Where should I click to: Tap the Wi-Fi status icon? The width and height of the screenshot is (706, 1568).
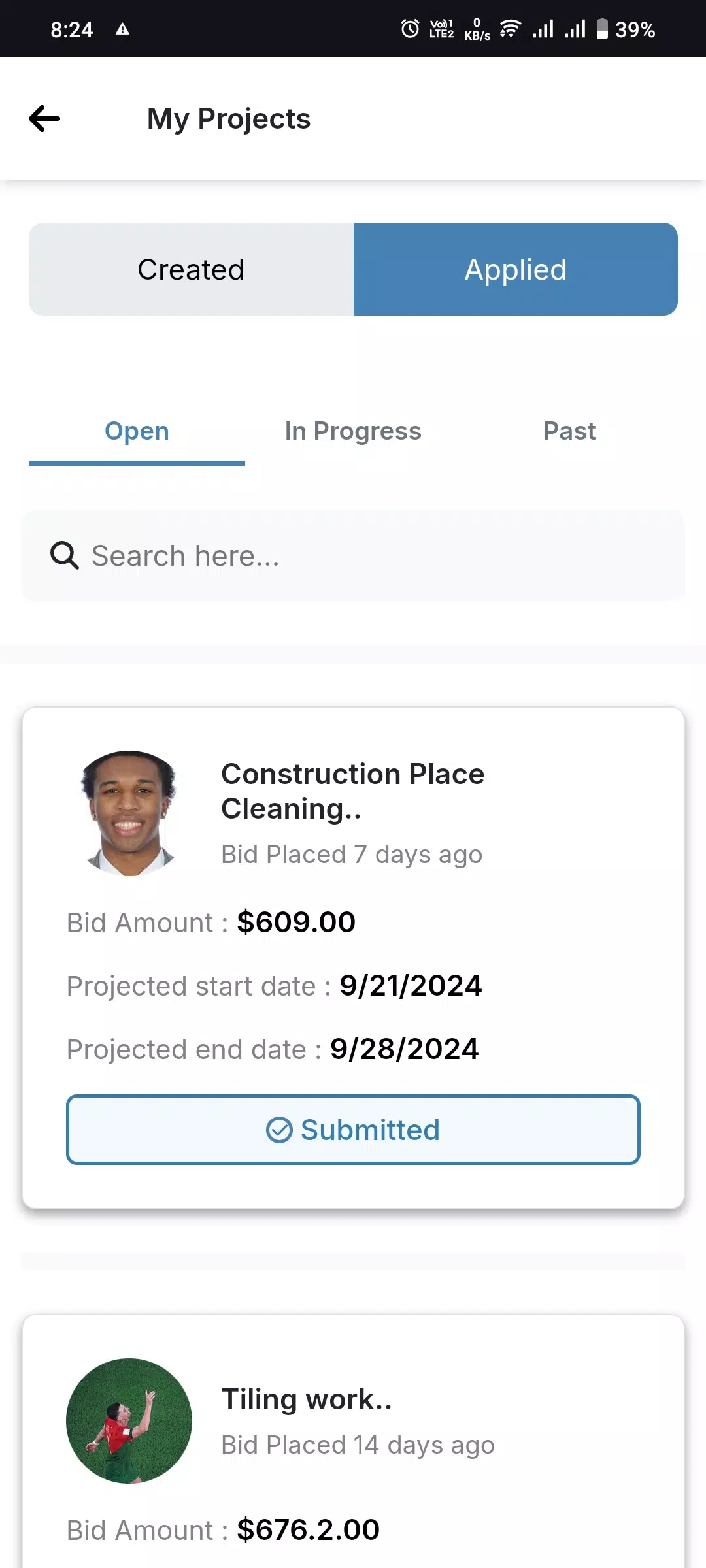tap(510, 29)
